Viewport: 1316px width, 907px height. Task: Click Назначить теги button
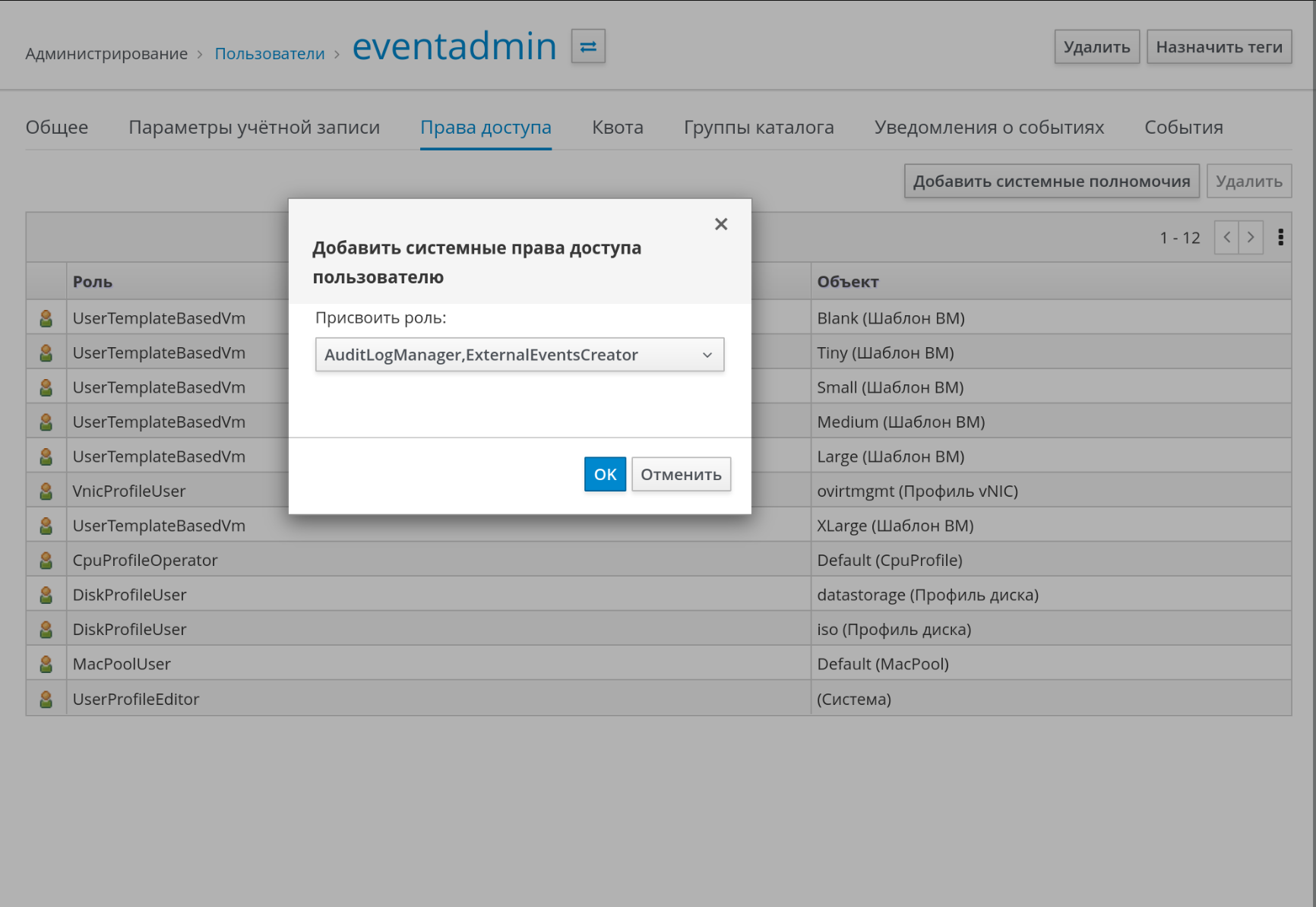(x=1219, y=47)
